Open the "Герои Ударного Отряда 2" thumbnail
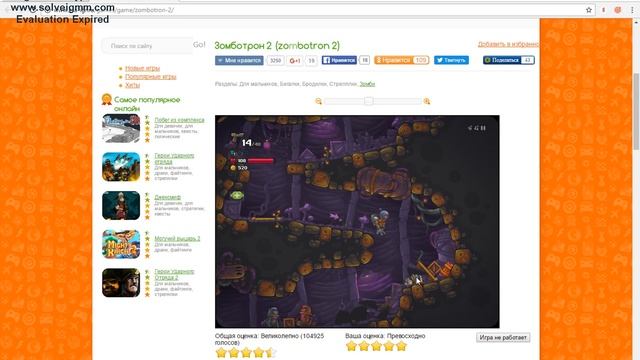Image resolution: width=640 pixels, height=360 pixels. [121, 283]
